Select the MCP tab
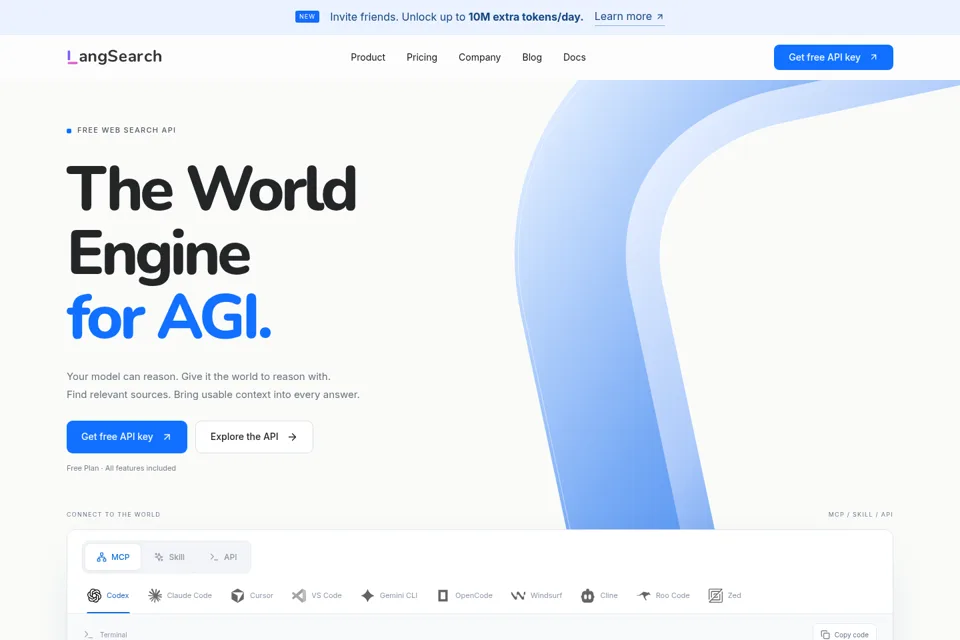Viewport: 960px width, 640px height. click(x=113, y=557)
